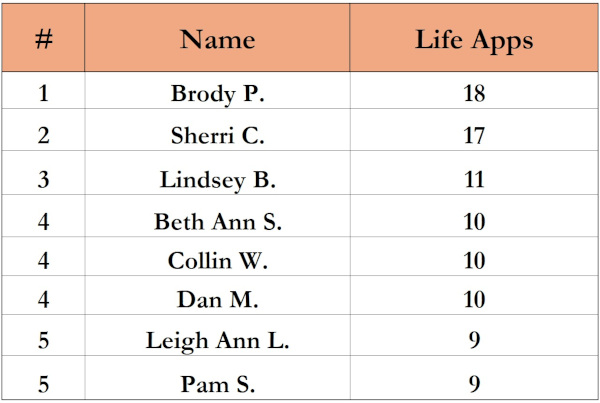
Task: Select the 'Dan M.' name cell
Action: [x=217, y=295]
